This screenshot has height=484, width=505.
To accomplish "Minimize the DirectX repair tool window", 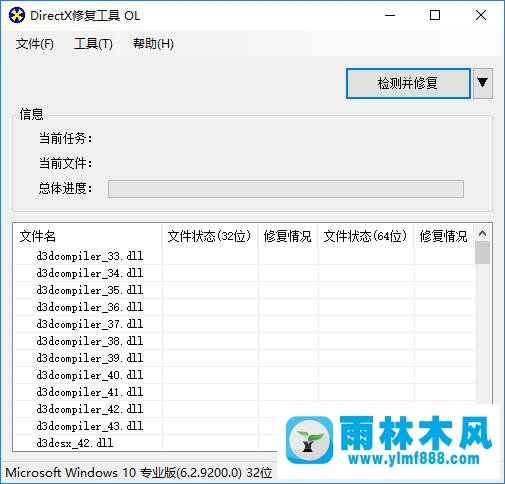I will [x=390, y=15].
